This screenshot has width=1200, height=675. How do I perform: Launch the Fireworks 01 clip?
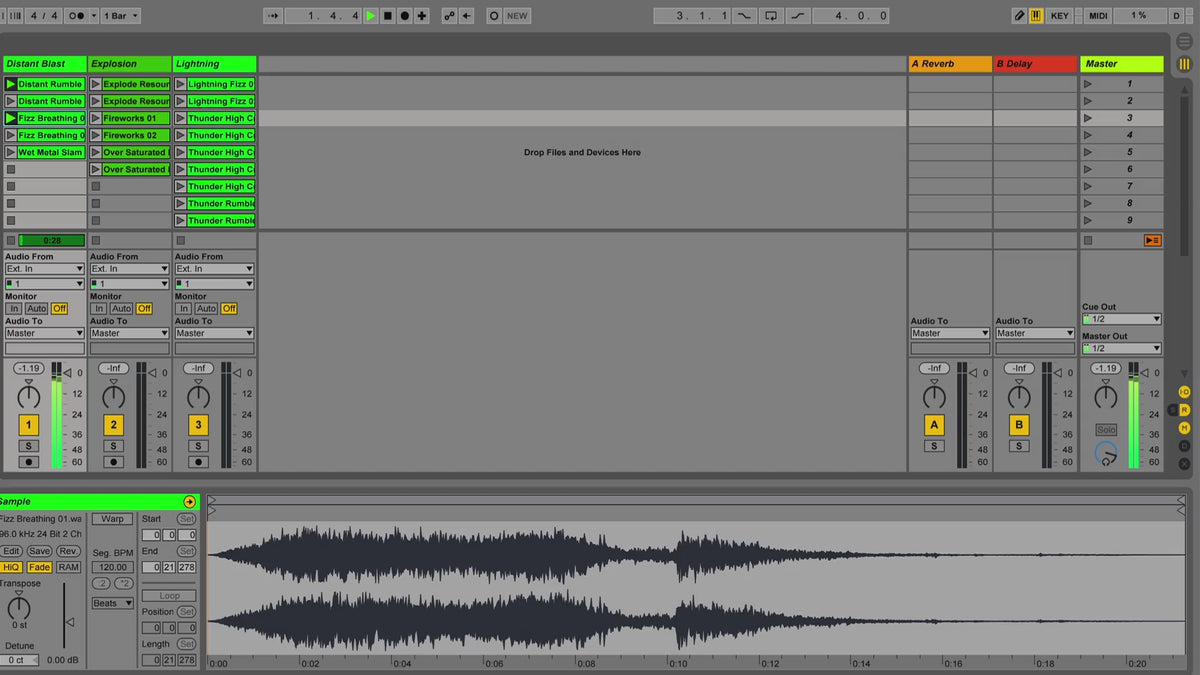[x=96, y=118]
